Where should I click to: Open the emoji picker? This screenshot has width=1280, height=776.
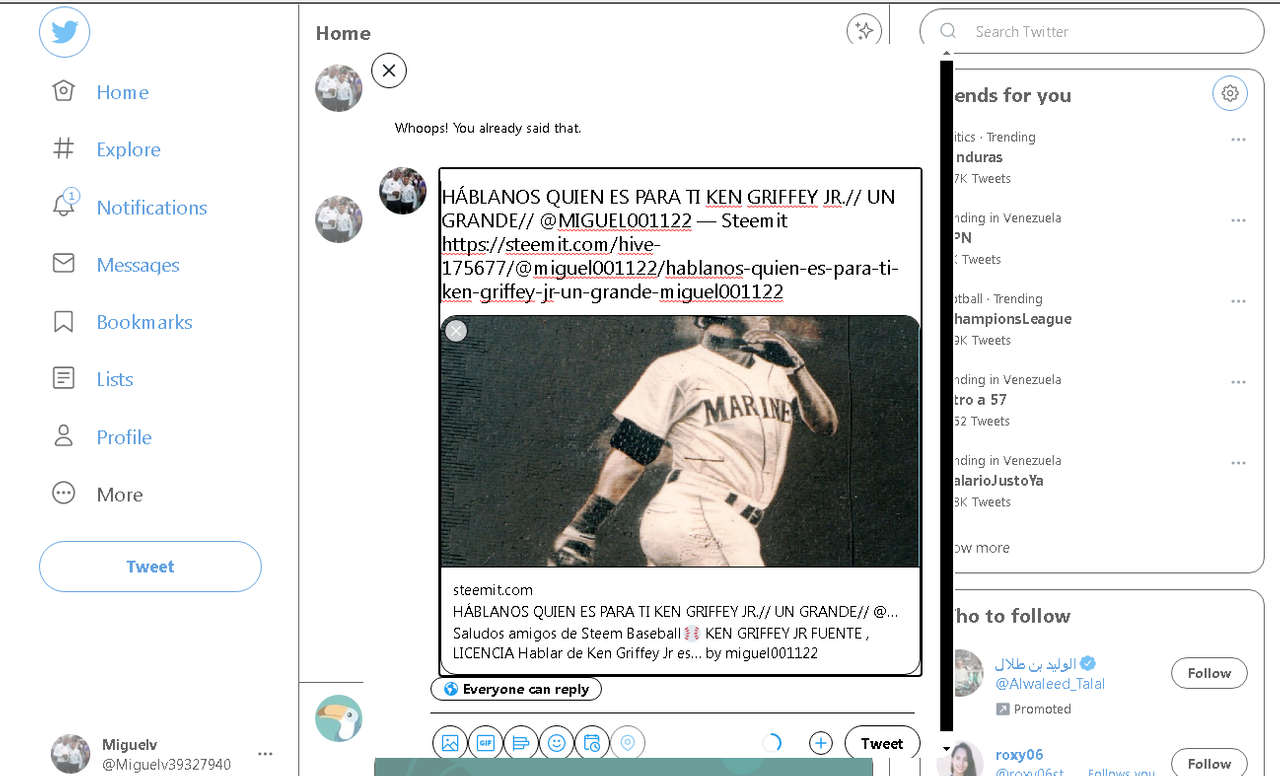point(557,743)
